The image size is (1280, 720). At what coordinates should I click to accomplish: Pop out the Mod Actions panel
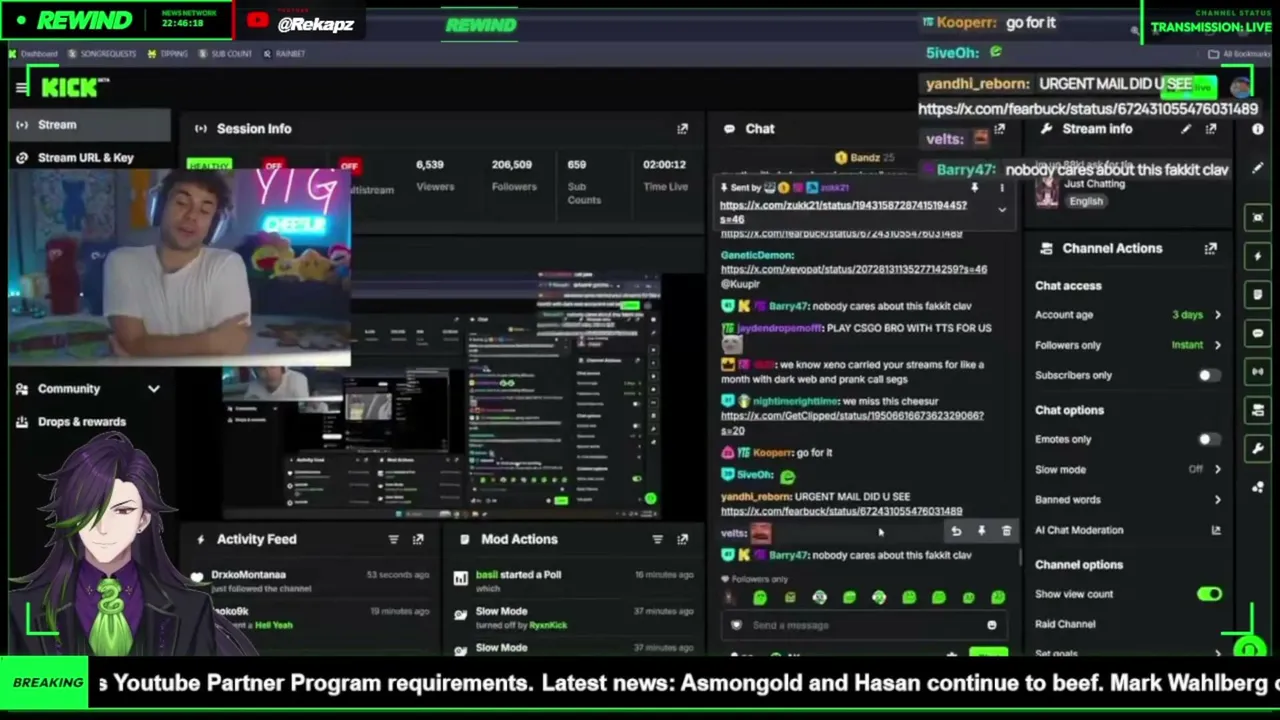point(682,539)
